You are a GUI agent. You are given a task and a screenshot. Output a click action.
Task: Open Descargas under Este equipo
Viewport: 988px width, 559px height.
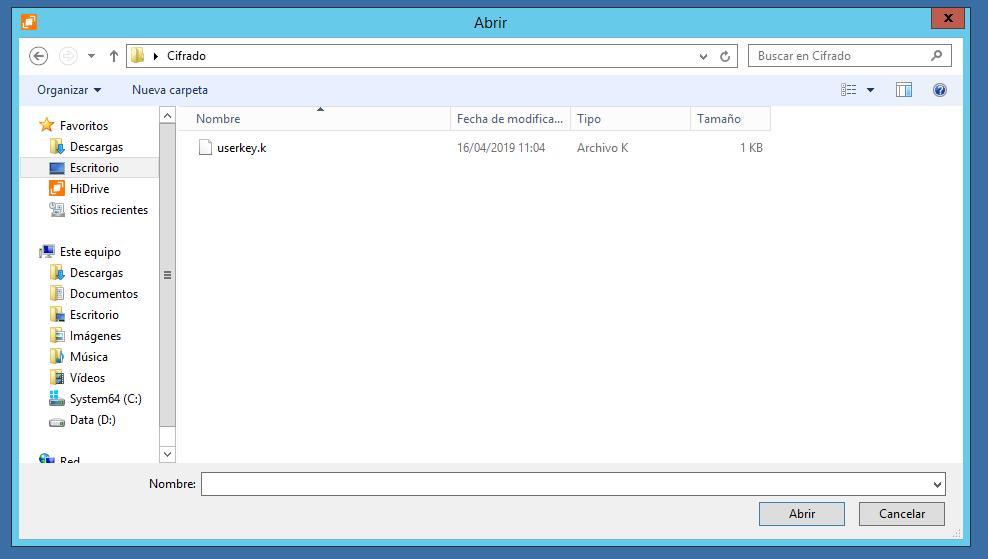click(x=96, y=272)
